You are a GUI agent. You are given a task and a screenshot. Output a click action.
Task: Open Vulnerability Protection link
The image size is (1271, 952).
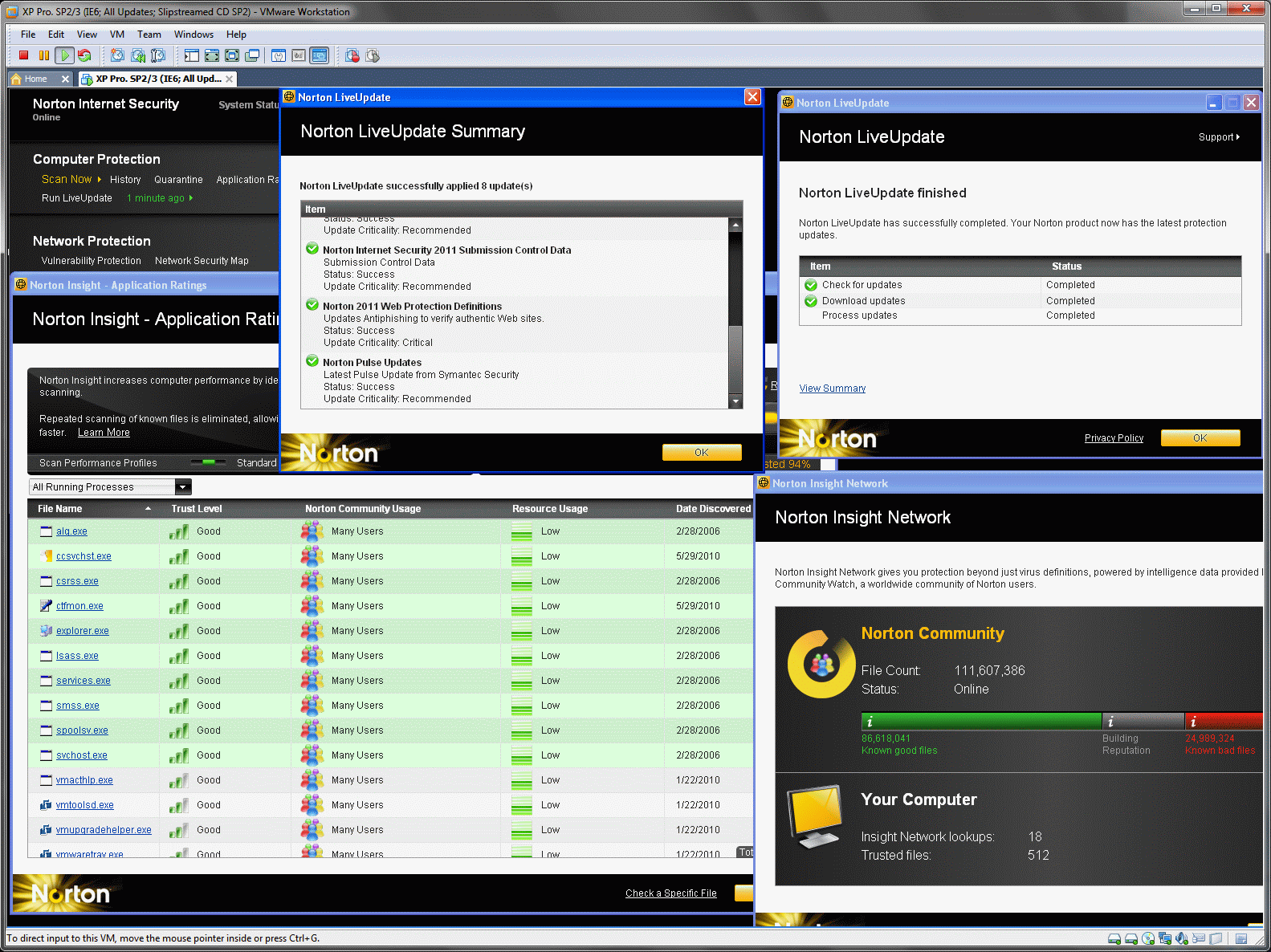point(92,261)
